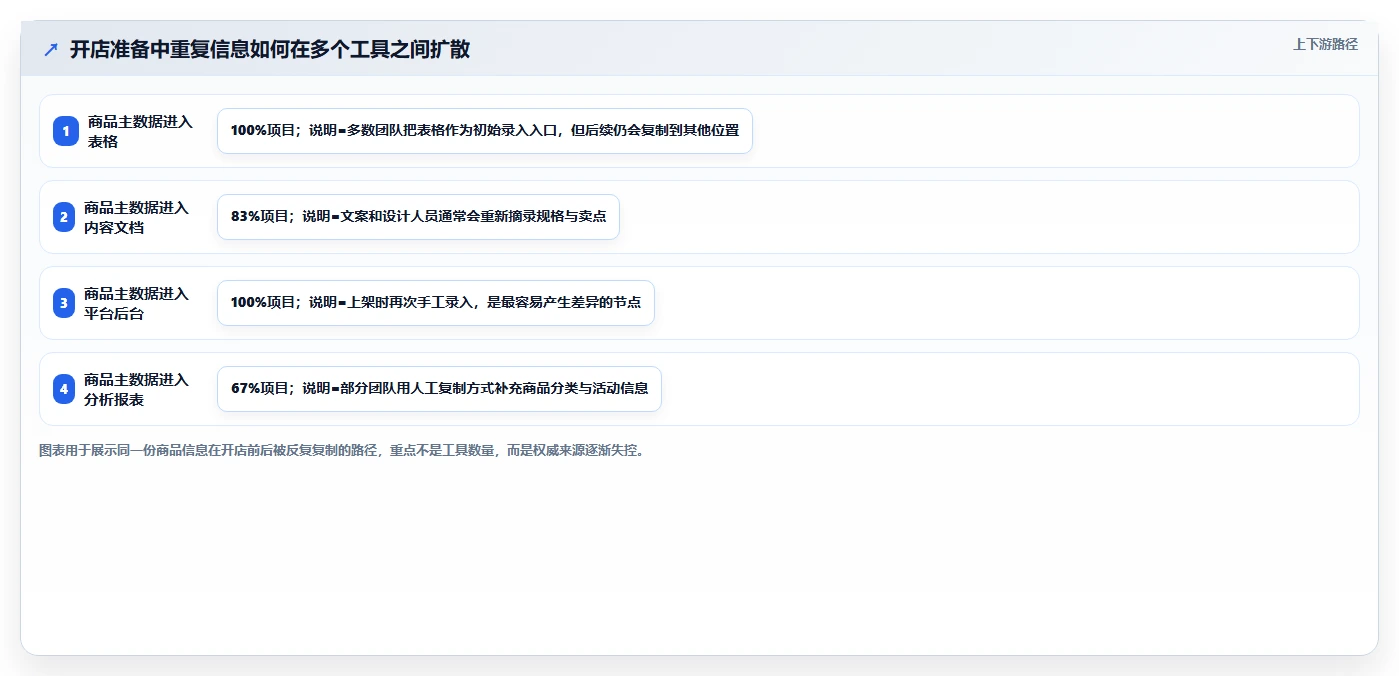This screenshot has width=1399, height=676.
Task: Click the step 1 number badge
Action: point(65,131)
